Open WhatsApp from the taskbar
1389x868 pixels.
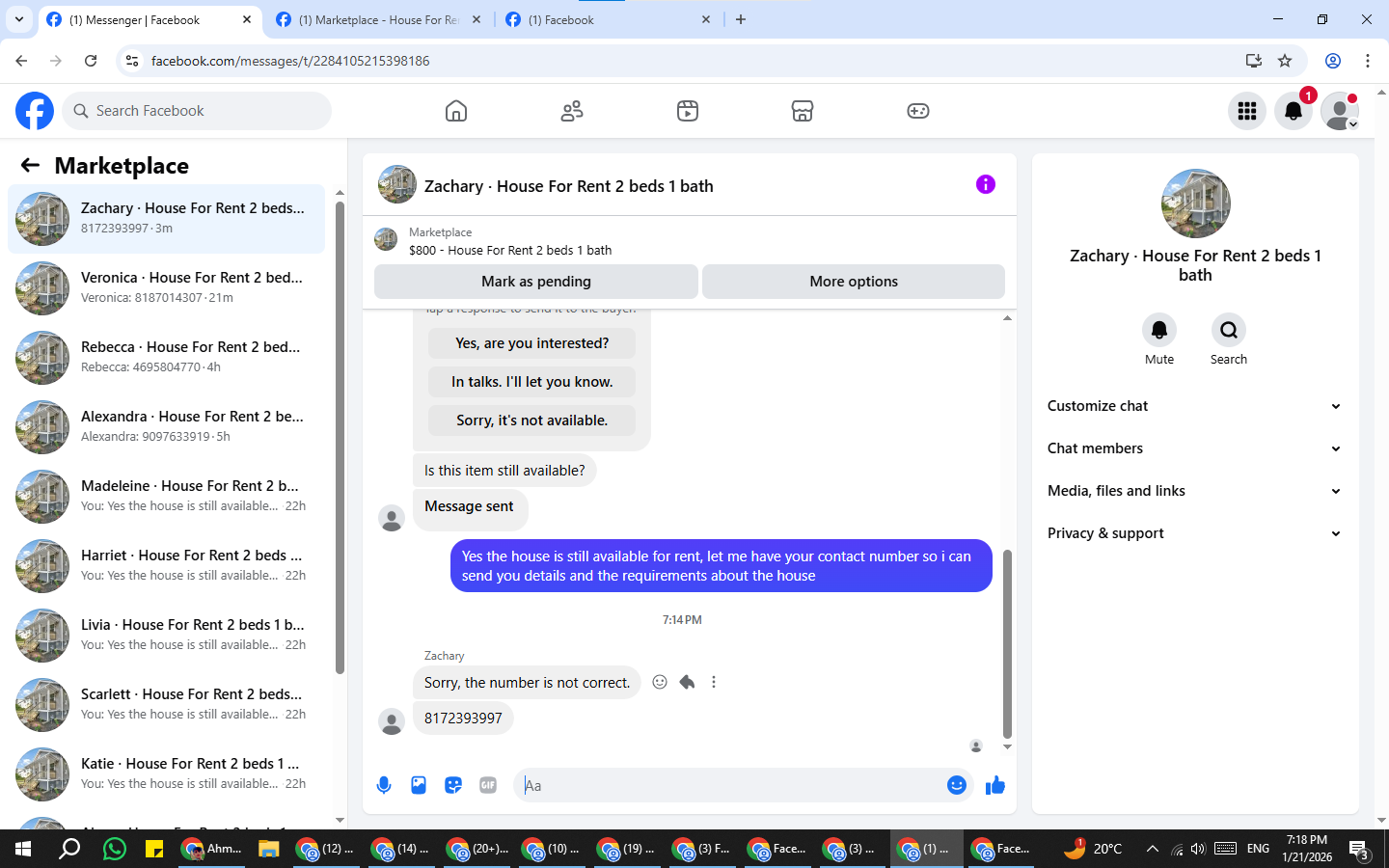click(114, 849)
